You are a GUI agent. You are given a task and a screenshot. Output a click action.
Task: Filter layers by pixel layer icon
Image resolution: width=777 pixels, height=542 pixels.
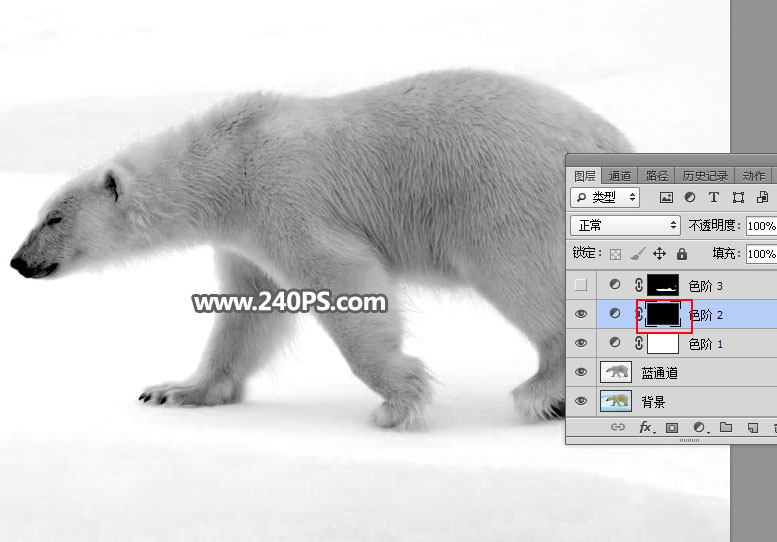coord(666,198)
